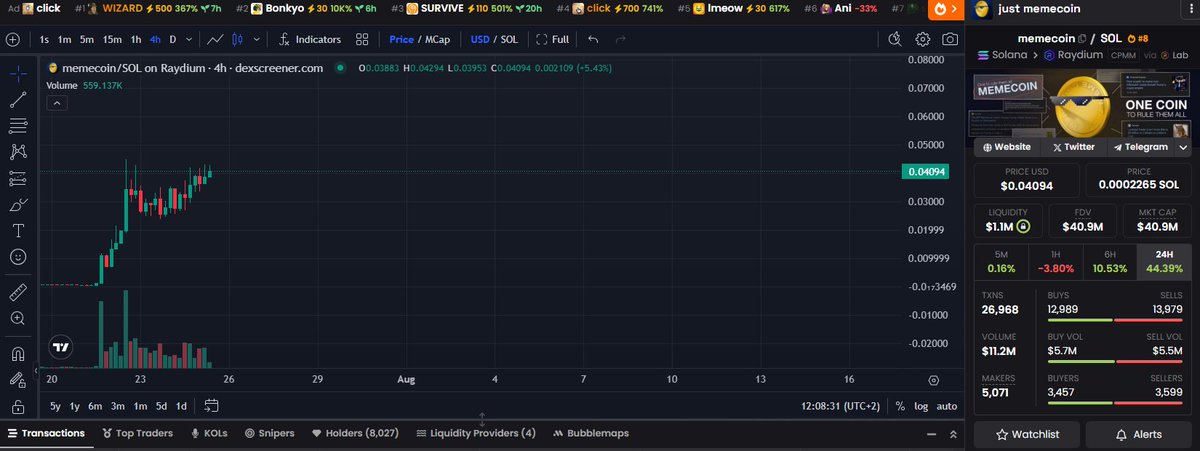Toggle stay in drawing mode
Image resolution: width=1200 pixels, height=451 pixels.
[17, 380]
